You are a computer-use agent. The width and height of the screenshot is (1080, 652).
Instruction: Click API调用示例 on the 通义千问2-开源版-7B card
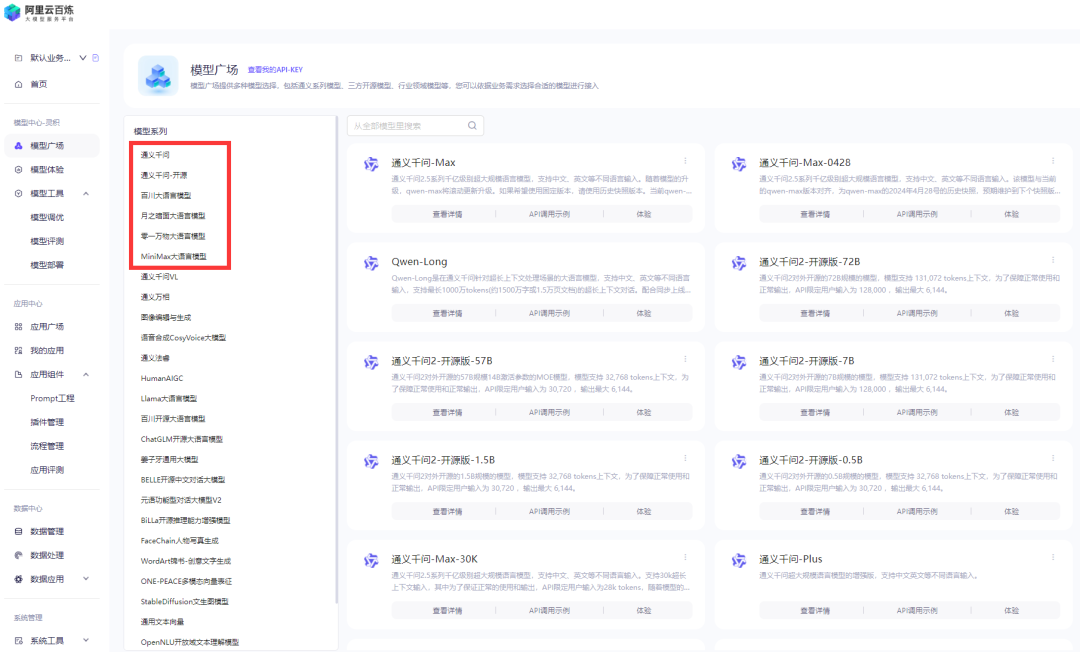click(x=917, y=412)
